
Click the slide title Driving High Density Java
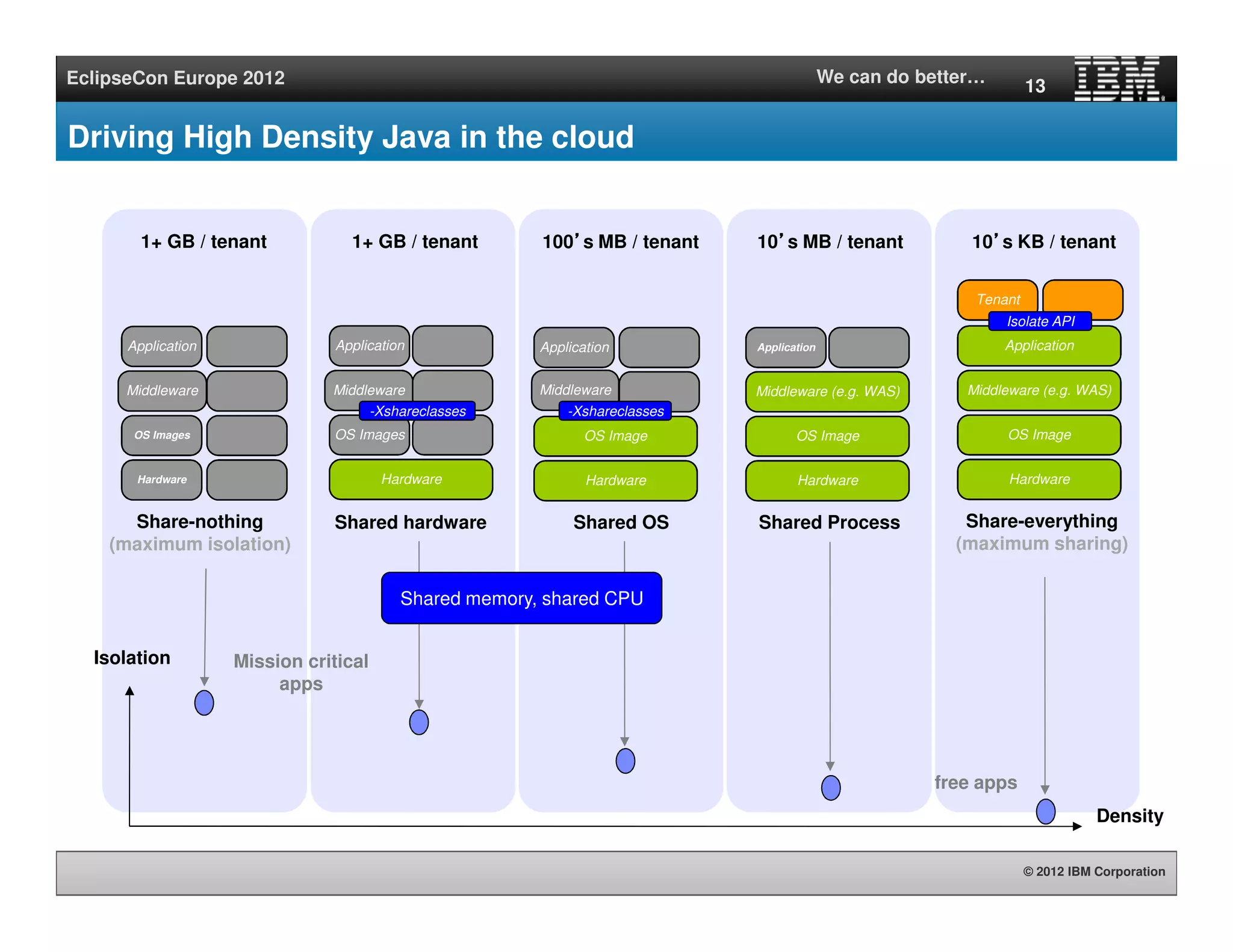[350, 137]
